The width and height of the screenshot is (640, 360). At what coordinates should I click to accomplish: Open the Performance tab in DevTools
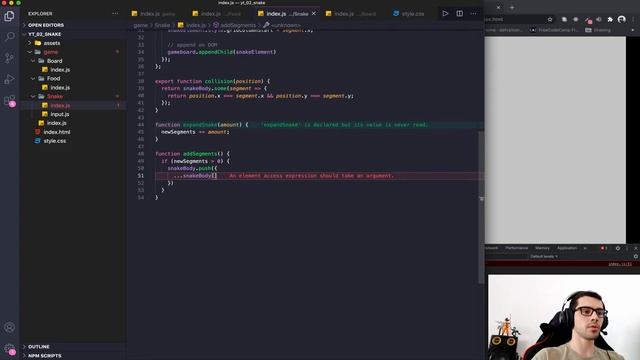(x=516, y=248)
